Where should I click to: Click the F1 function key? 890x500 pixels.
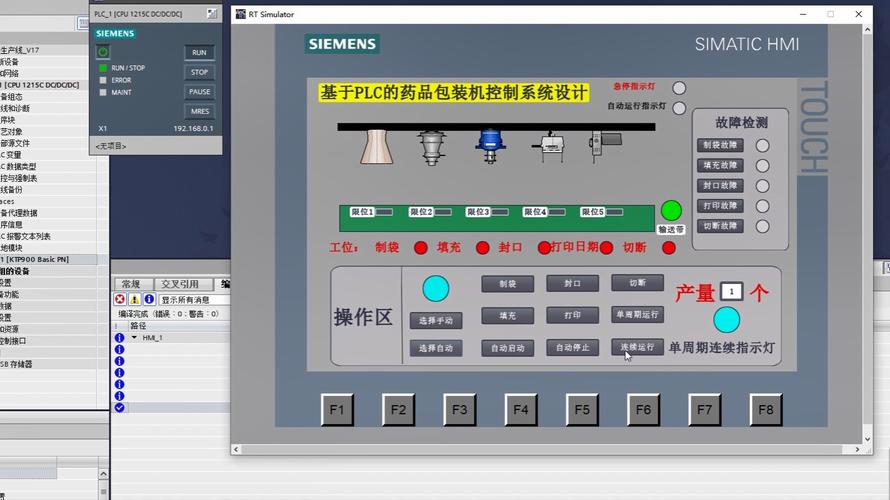pyautogui.click(x=337, y=410)
